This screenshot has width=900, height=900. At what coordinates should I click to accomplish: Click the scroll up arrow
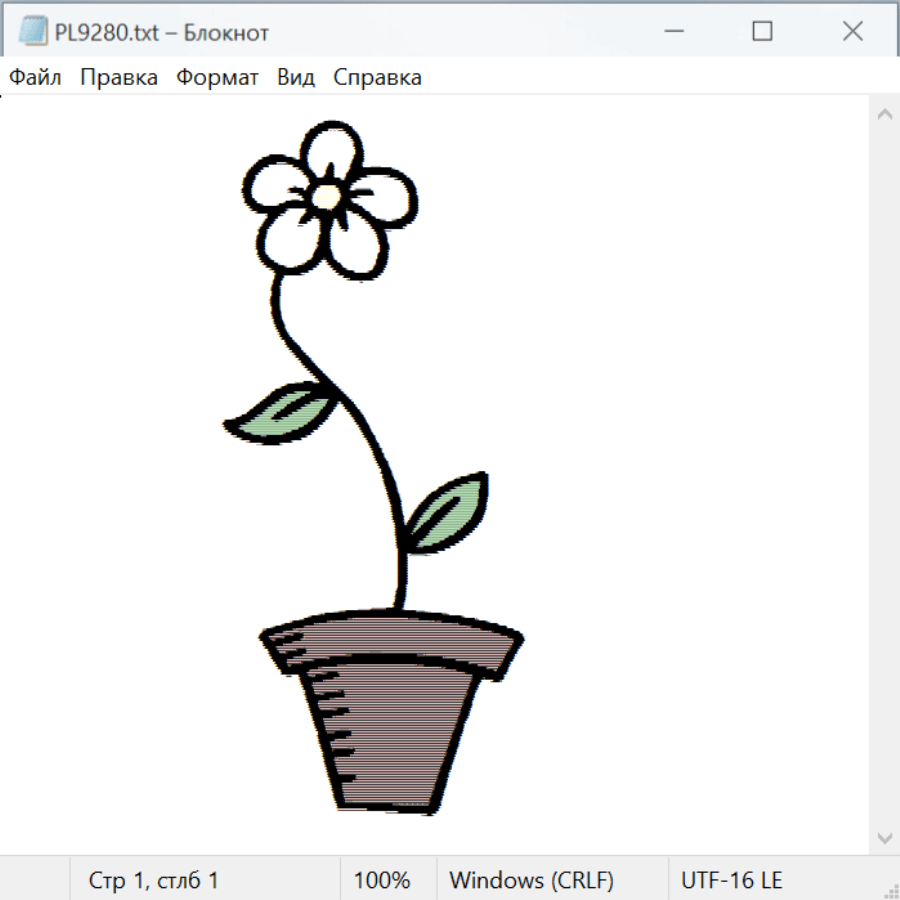point(884,115)
